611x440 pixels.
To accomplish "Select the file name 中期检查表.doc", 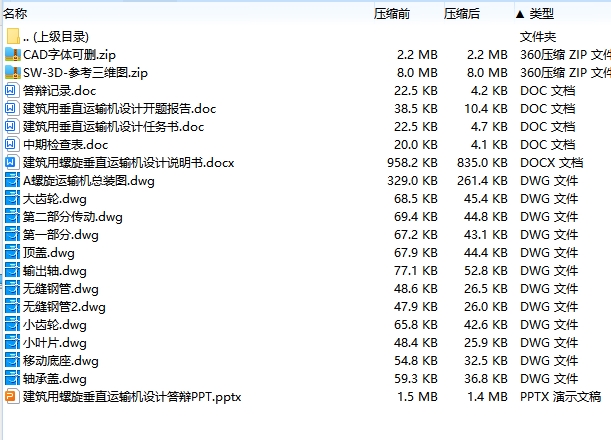I will (65, 145).
